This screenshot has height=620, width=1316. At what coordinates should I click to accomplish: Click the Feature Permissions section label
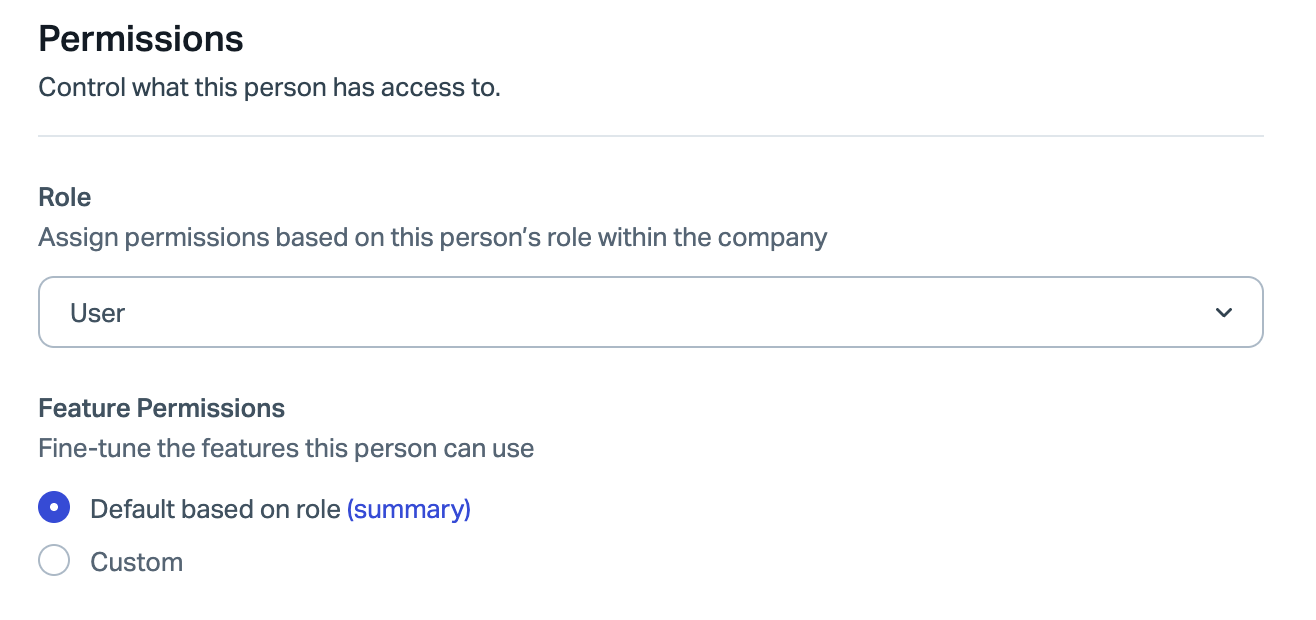pos(161,408)
